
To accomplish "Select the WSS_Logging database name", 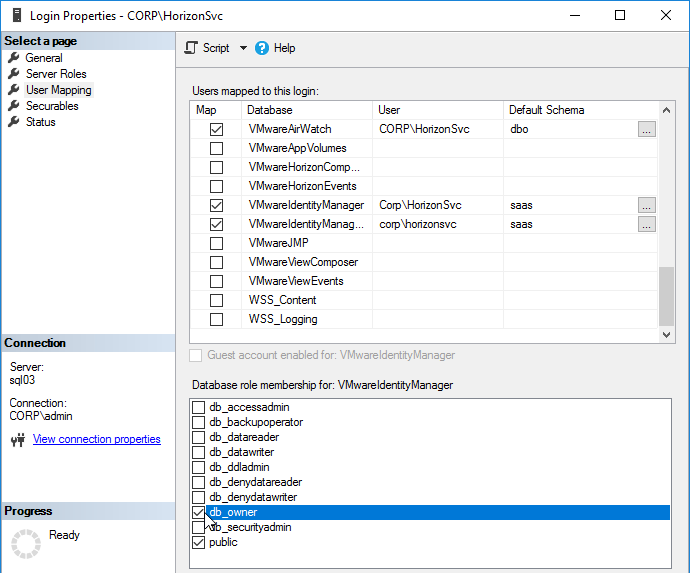I will coord(283,319).
